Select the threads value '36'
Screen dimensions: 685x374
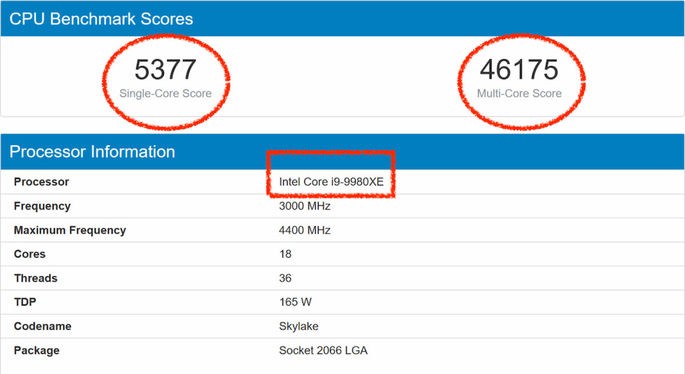[285, 278]
